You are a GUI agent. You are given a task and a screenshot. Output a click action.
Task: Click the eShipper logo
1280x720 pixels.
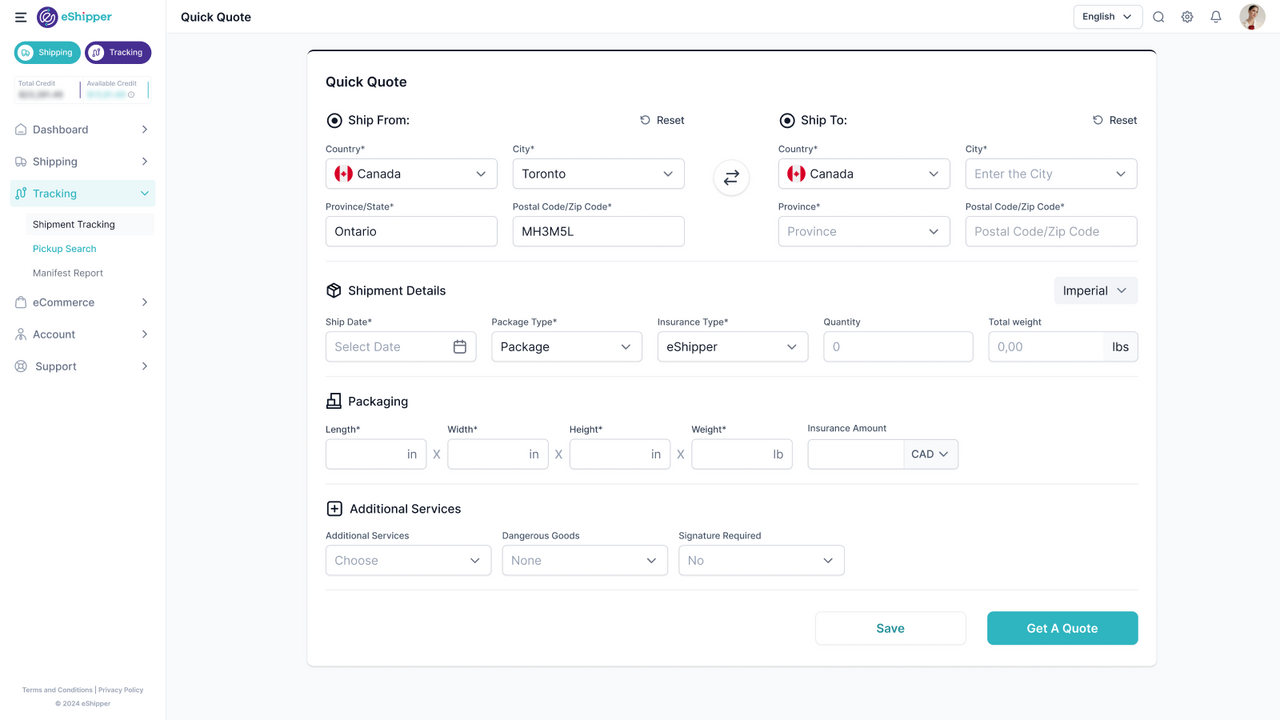tap(75, 17)
